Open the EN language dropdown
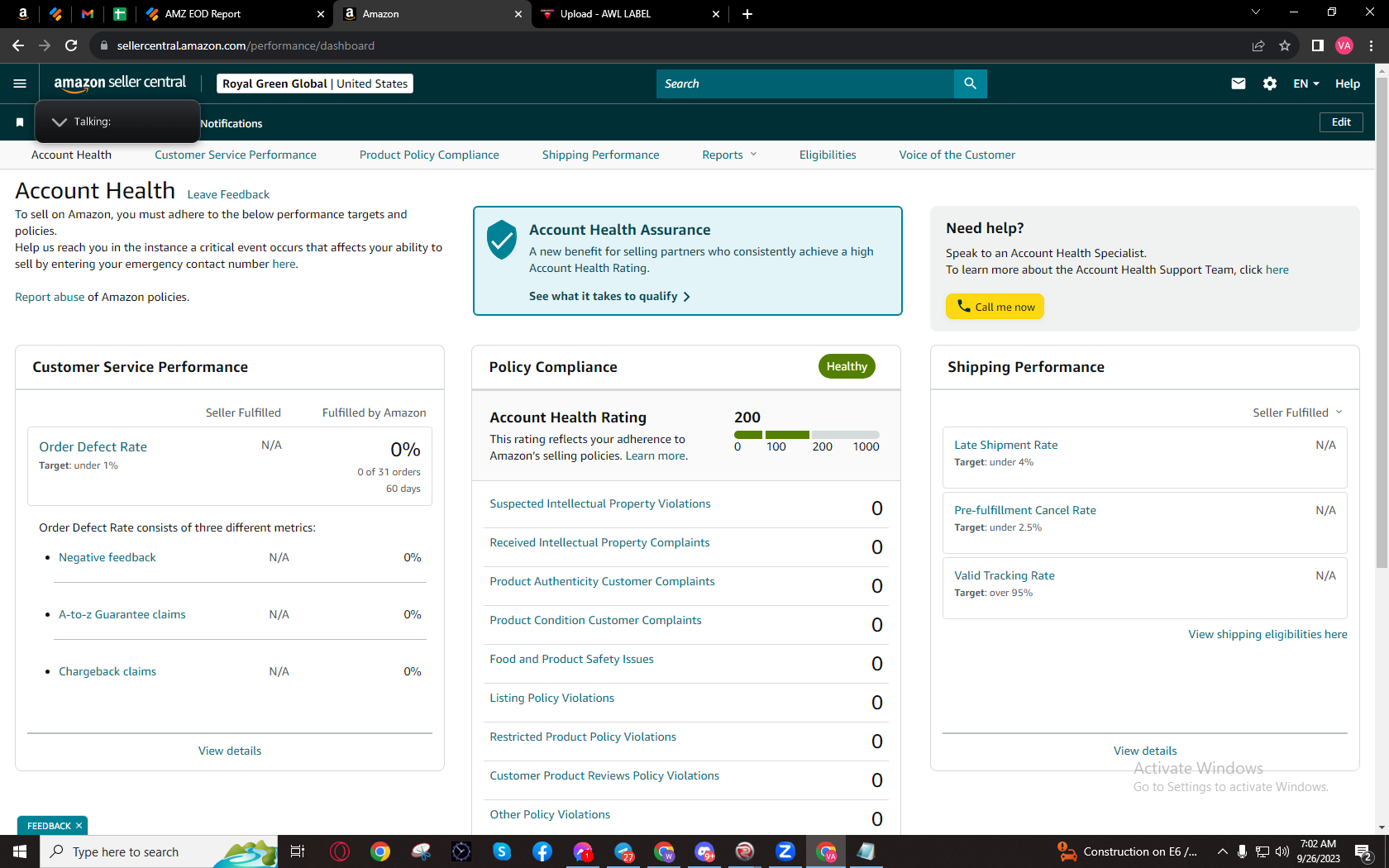The height and width of the screenshot is (868, 1389). point(1306,83)
